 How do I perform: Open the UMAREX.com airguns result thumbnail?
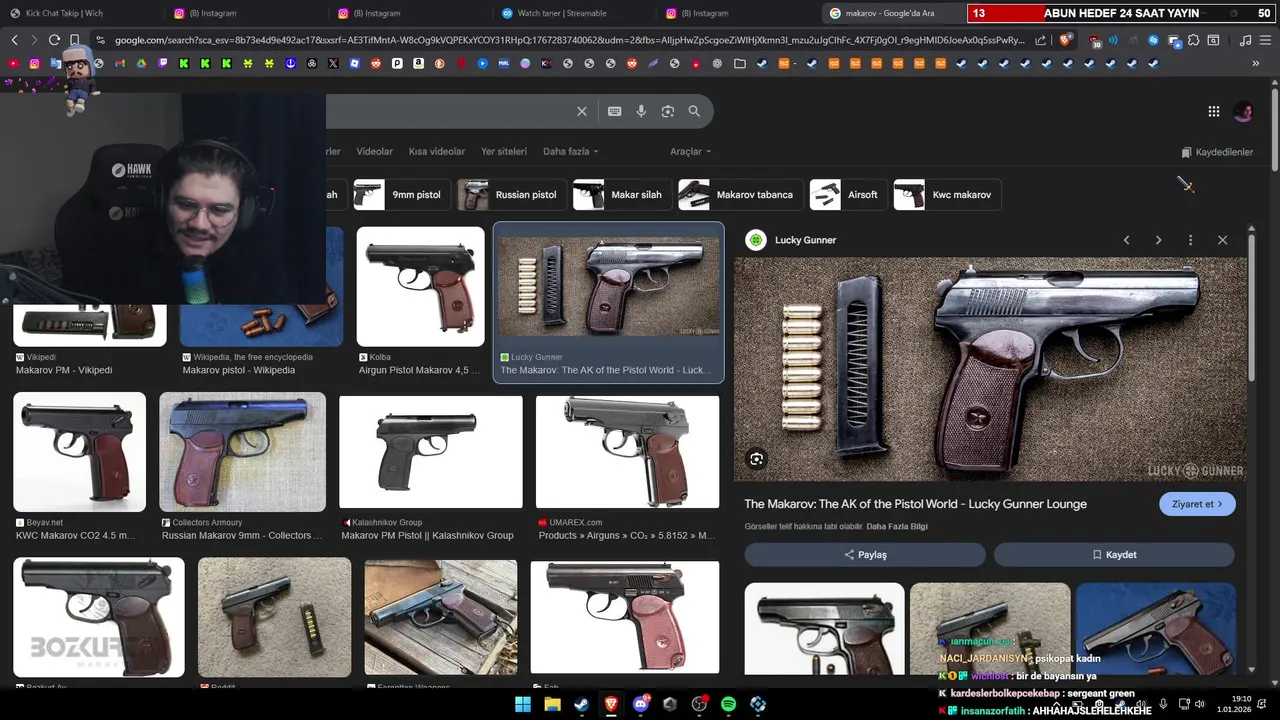click(x=627, y=452)
